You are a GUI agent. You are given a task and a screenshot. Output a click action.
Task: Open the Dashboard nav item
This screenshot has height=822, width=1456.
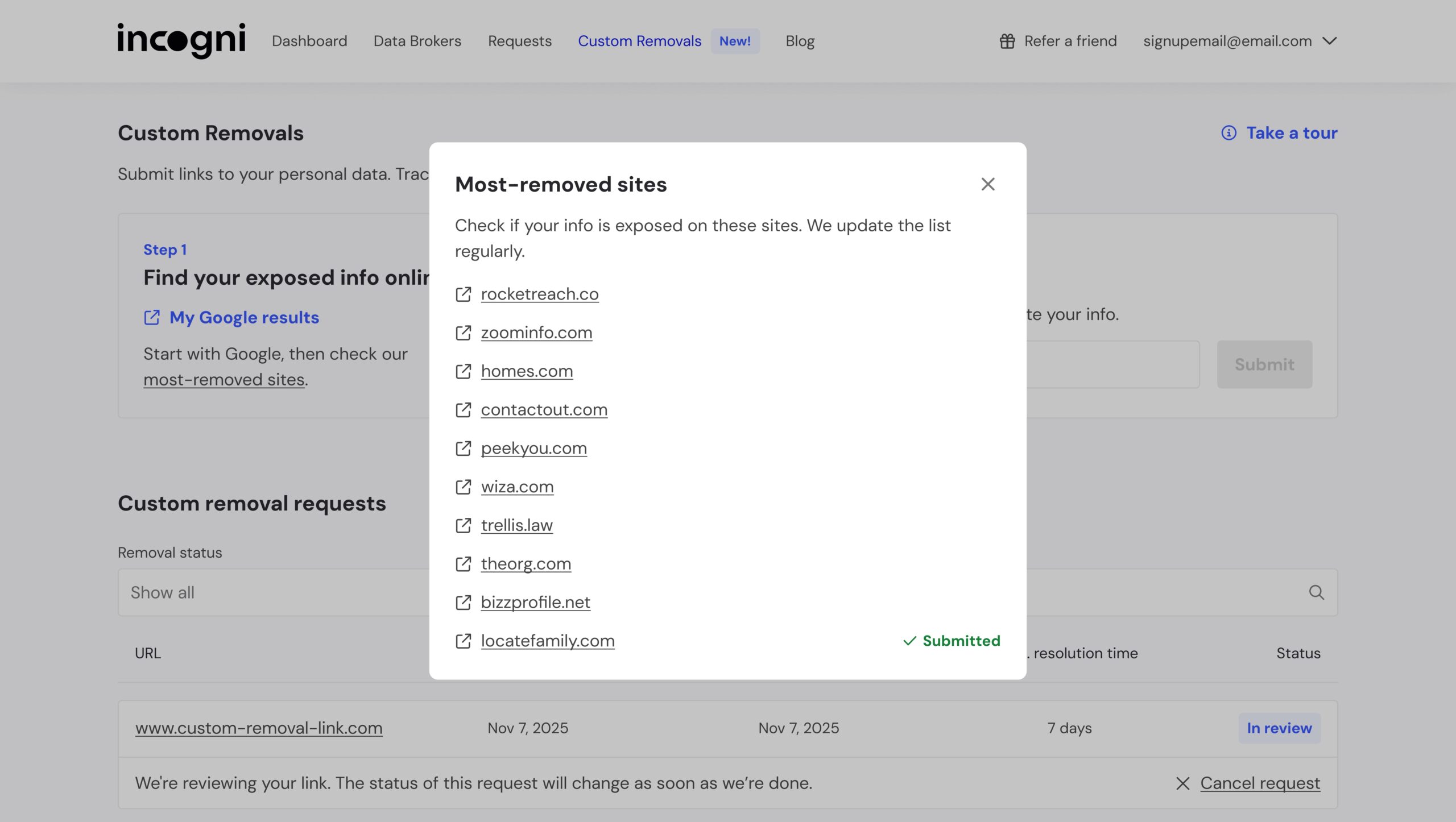tap(309, 41)
